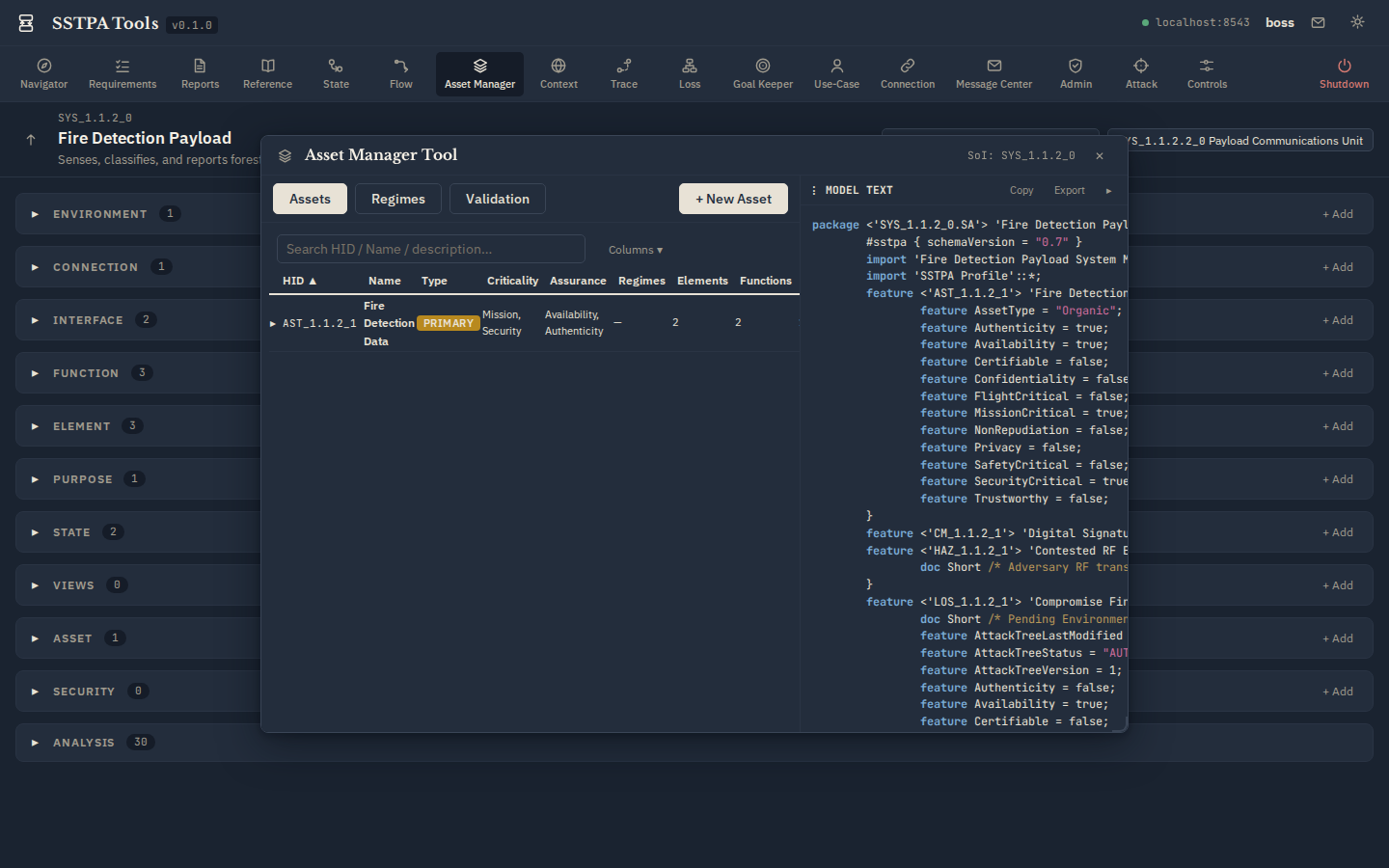Screen dimensions: 1389x868
Task: Open the Use-Case tool
Action: pyautogui.click(x=836, y=74)
